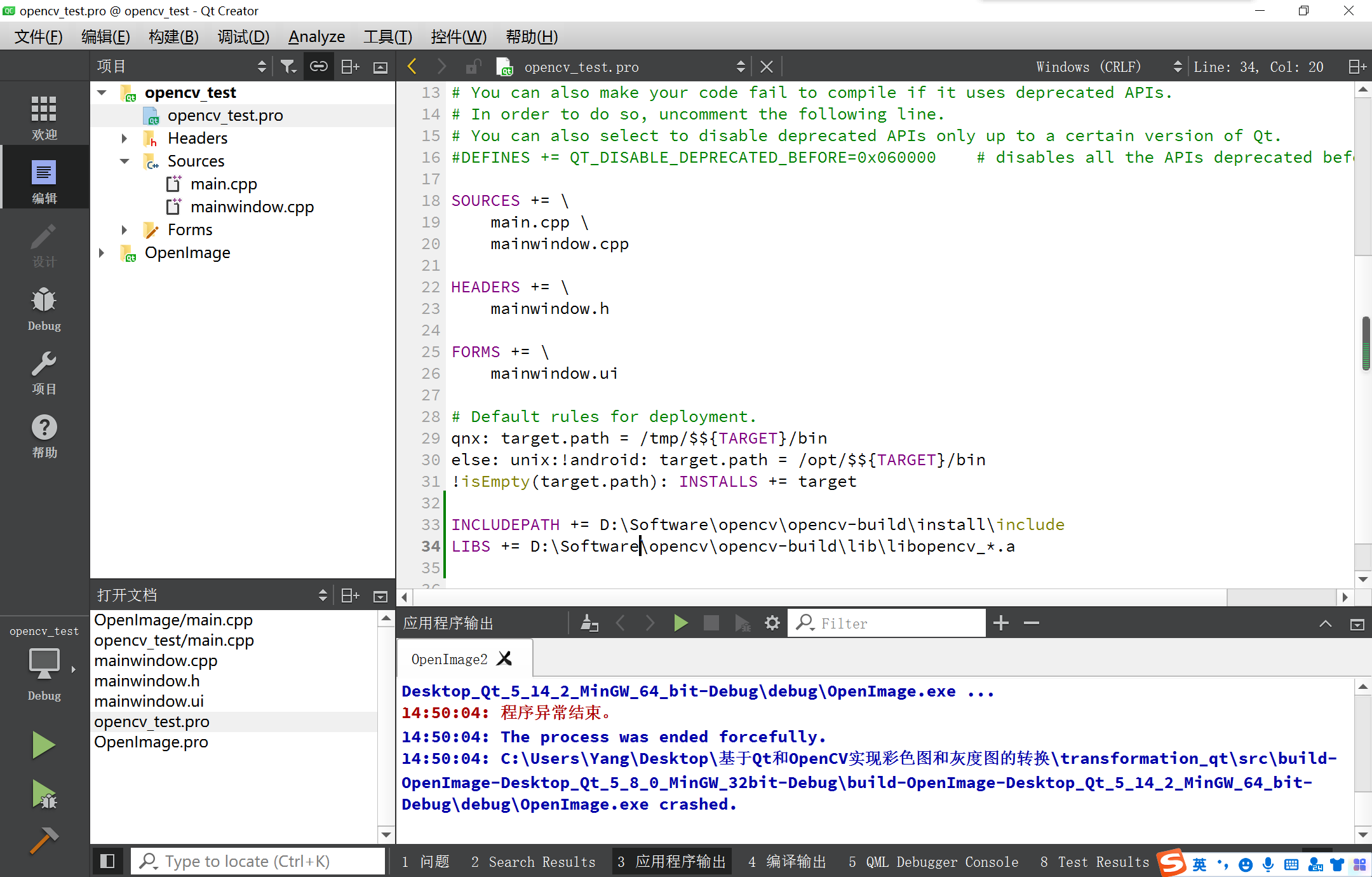1372x877 pixels.
Task: Switch to the 编译输出 (Compile Output) tab
Action: (788, 862)
